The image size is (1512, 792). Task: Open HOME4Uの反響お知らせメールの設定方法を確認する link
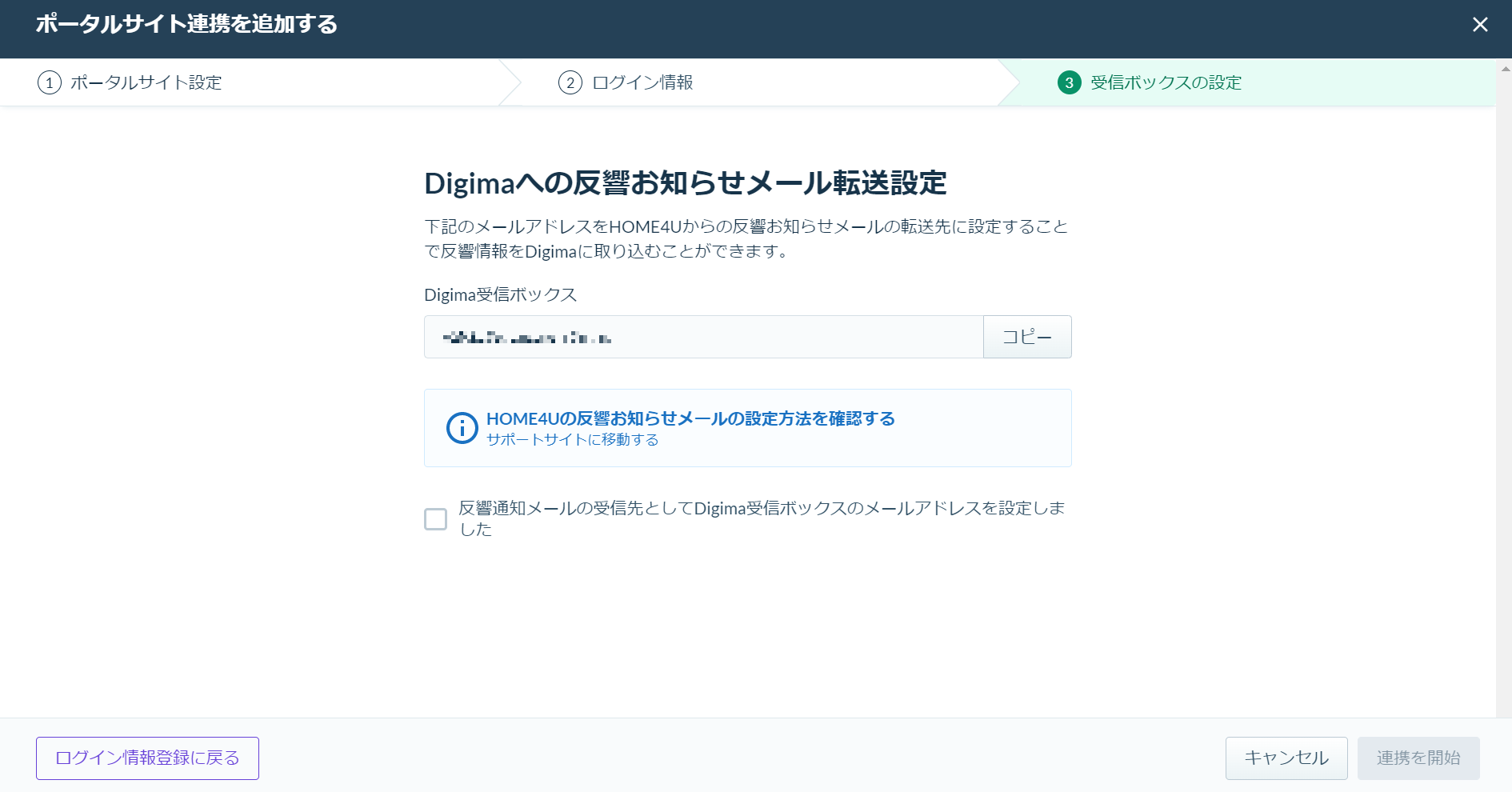690,418
